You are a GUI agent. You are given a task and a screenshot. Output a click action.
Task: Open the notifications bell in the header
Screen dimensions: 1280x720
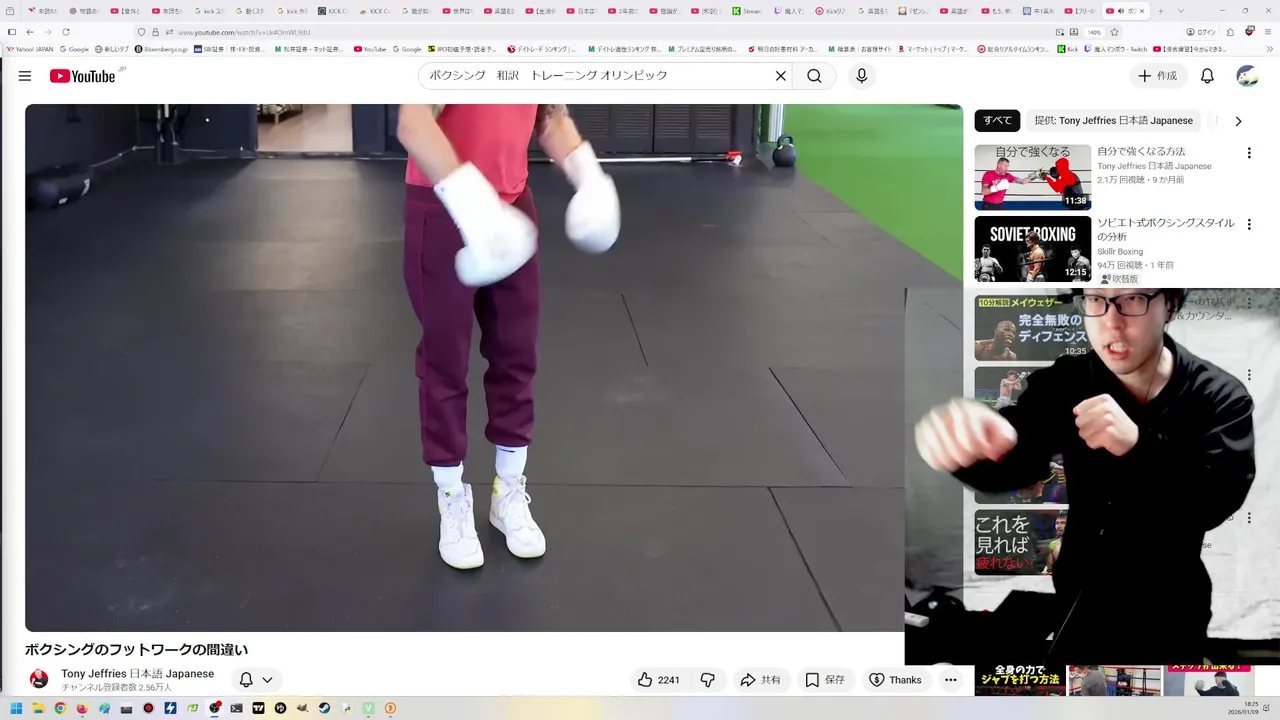coord(1207,76)
